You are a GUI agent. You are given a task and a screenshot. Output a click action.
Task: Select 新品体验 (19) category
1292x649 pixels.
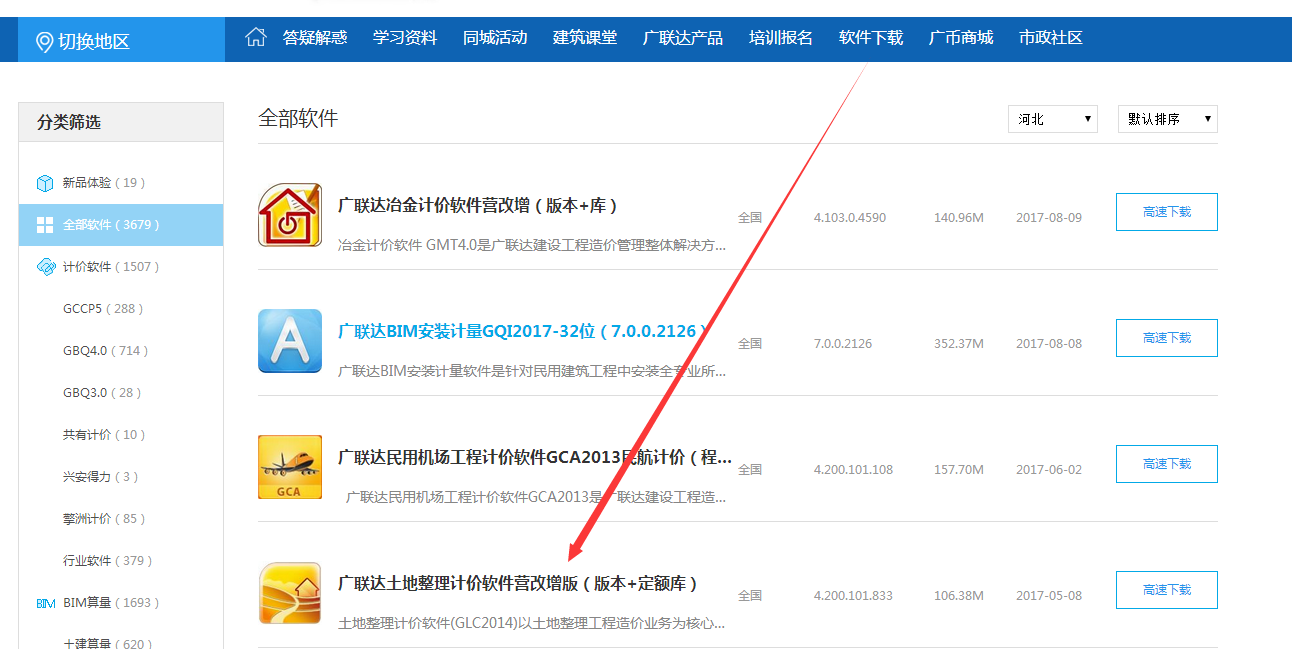tap(104, 183)
